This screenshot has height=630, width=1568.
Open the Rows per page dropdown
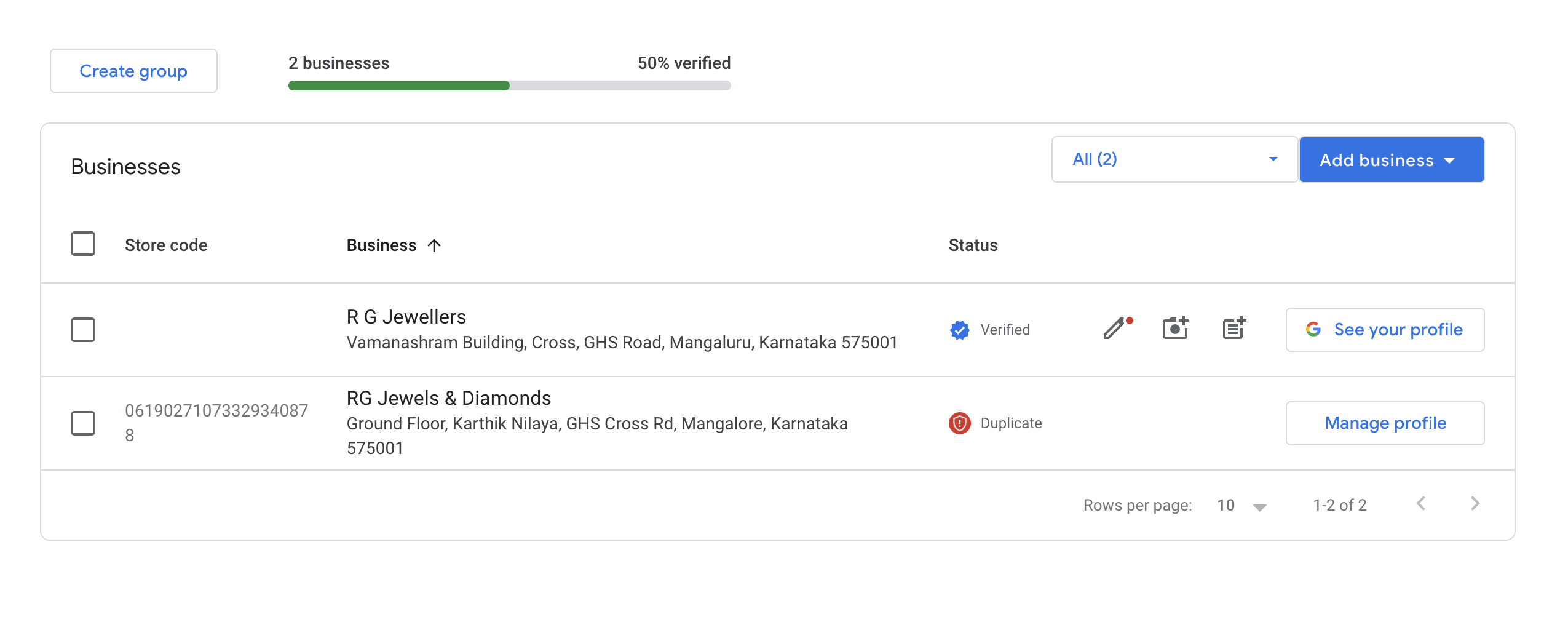1242,506
